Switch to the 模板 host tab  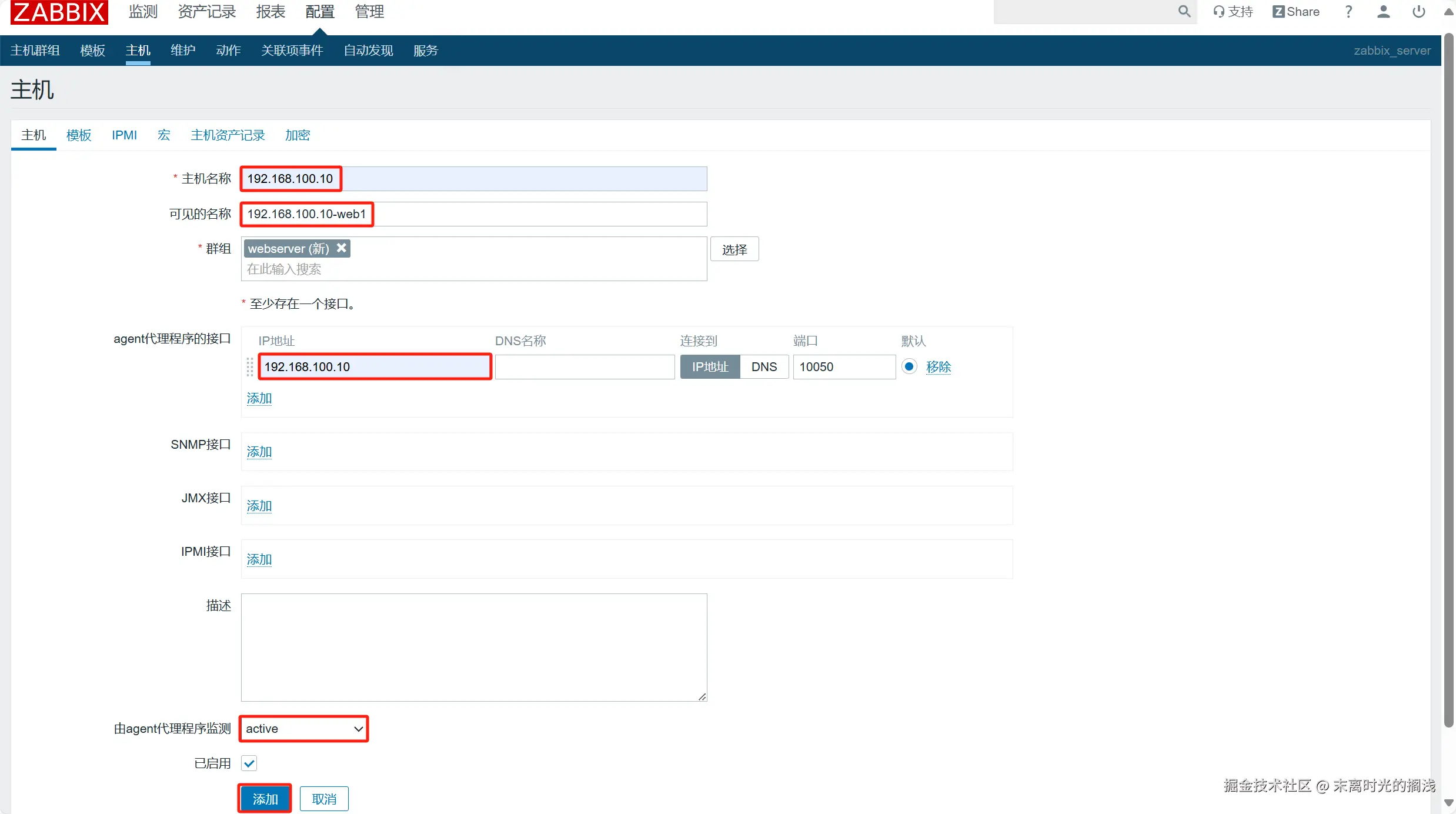[79, 135]
